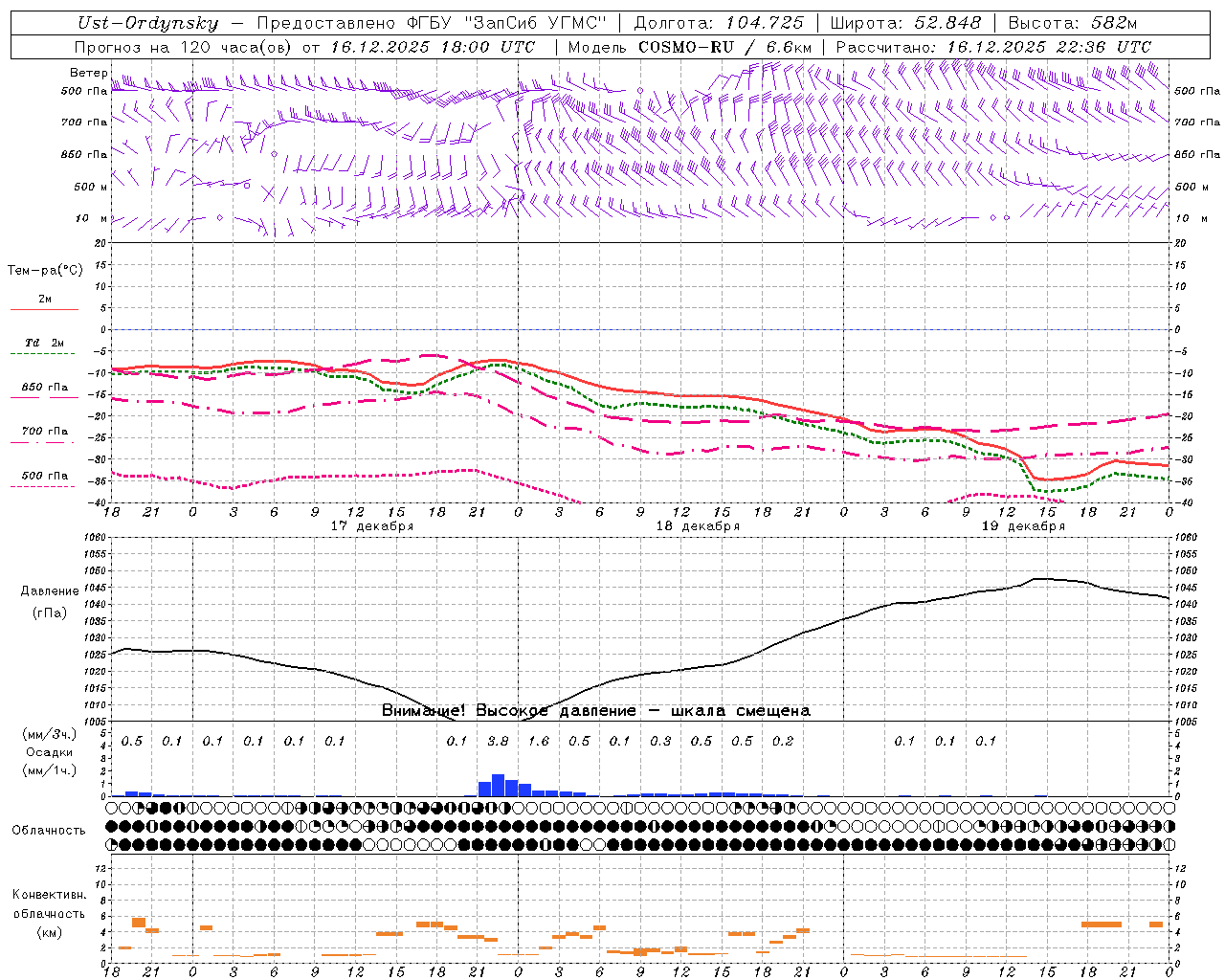
Task: Select the '(мм/1ч.)' precipitation unit label
Action: (49, 770)
